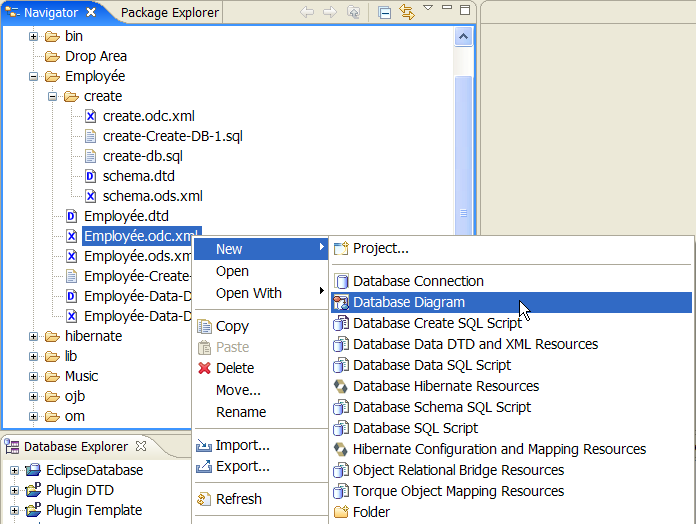Select the Drop Area folder
The image size is (696, 524).
point(96,56)
